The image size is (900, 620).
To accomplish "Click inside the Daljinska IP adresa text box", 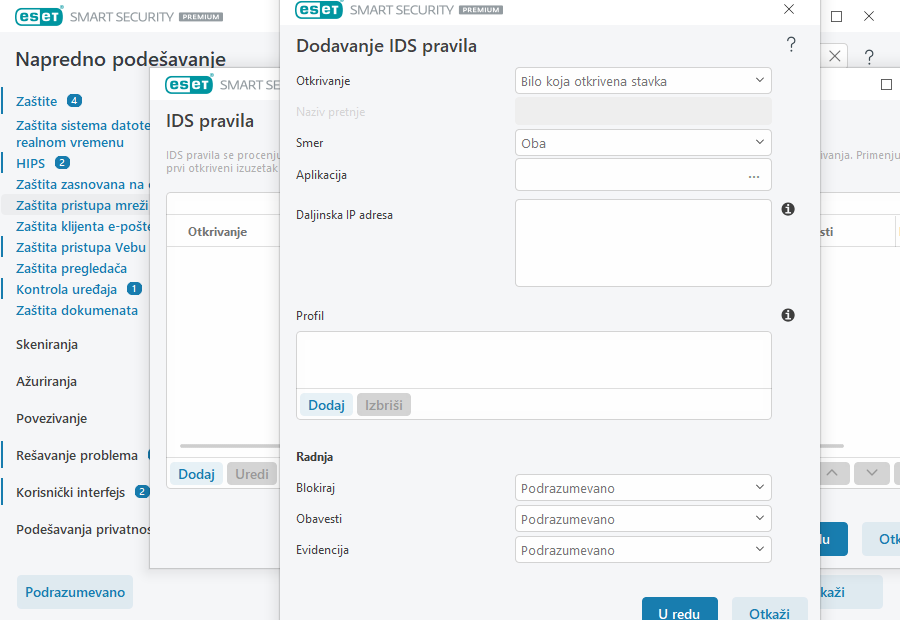I will coord(643,243).
